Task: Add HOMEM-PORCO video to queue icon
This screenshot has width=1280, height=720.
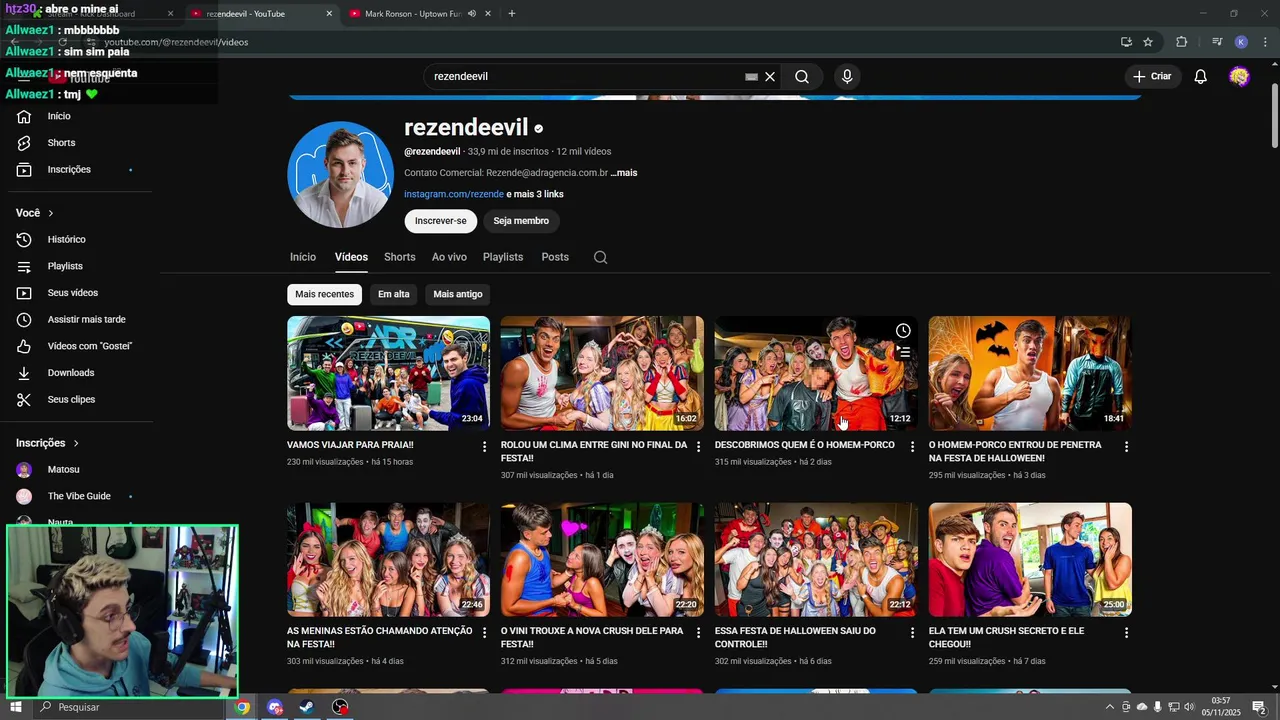Action: pos(903,352)
